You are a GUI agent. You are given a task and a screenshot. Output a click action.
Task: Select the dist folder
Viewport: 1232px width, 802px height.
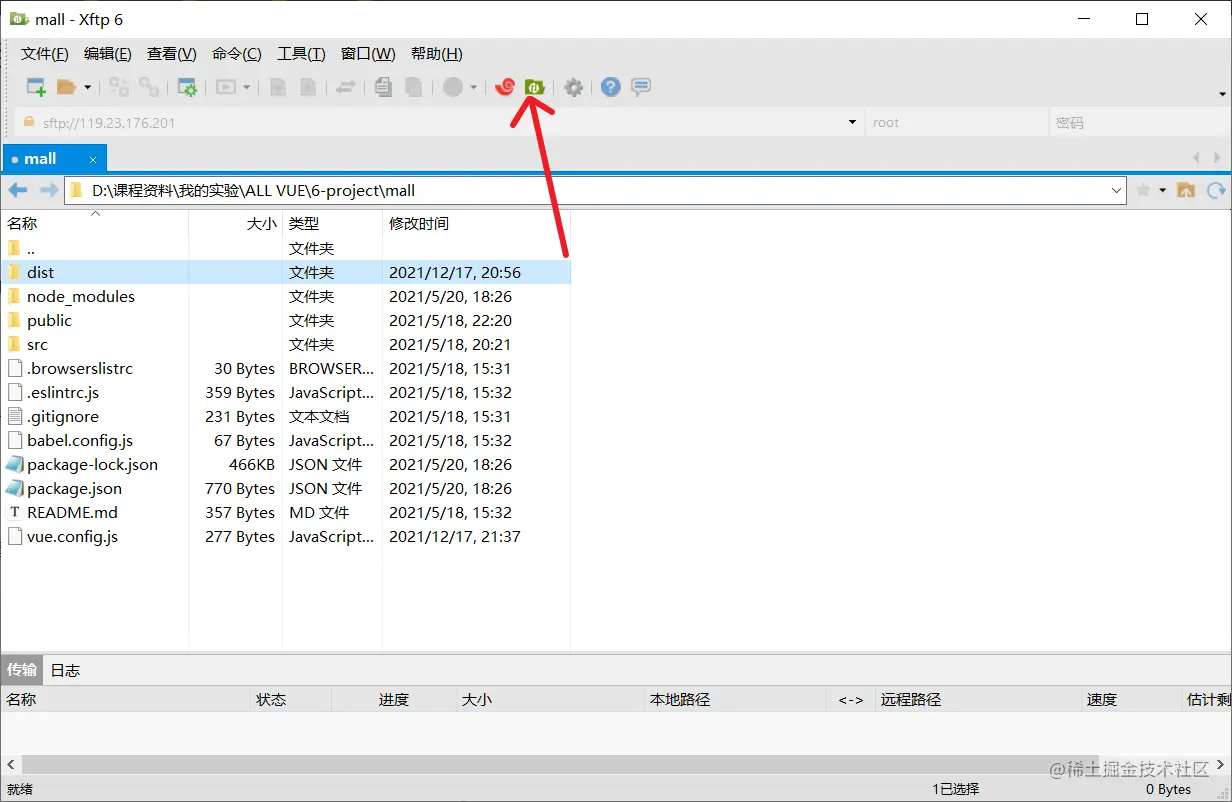click(x=285, y=272)
